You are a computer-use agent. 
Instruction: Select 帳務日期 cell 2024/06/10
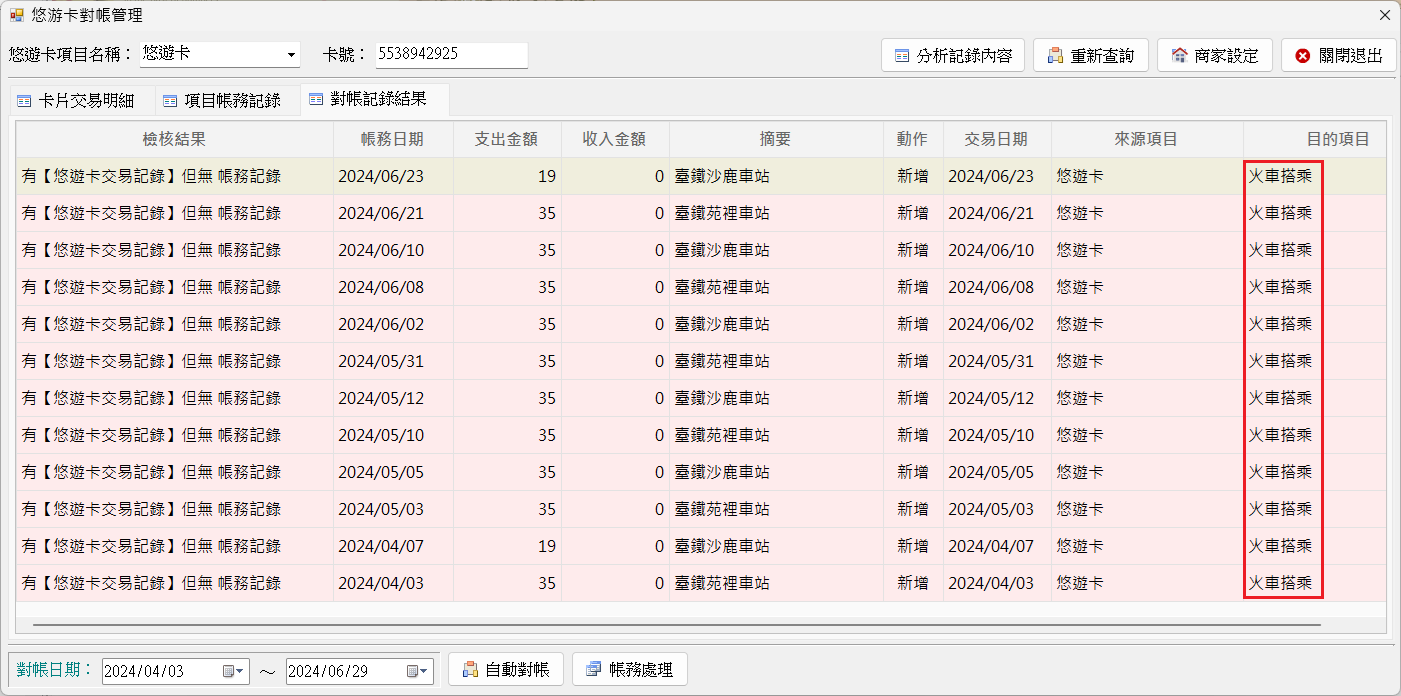tap(393, 250)
